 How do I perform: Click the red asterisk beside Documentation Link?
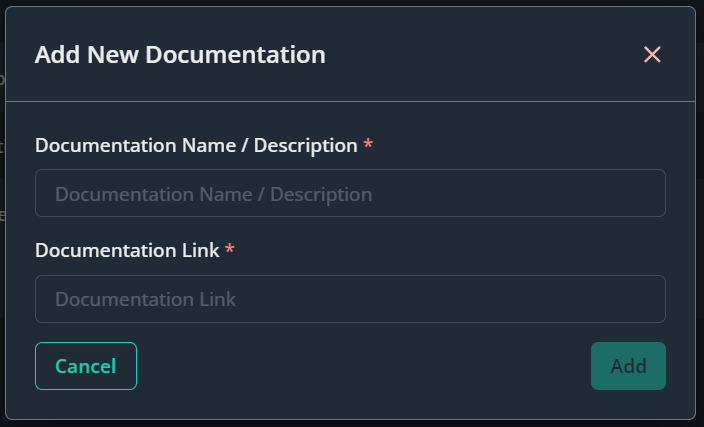tap(230, 249)
